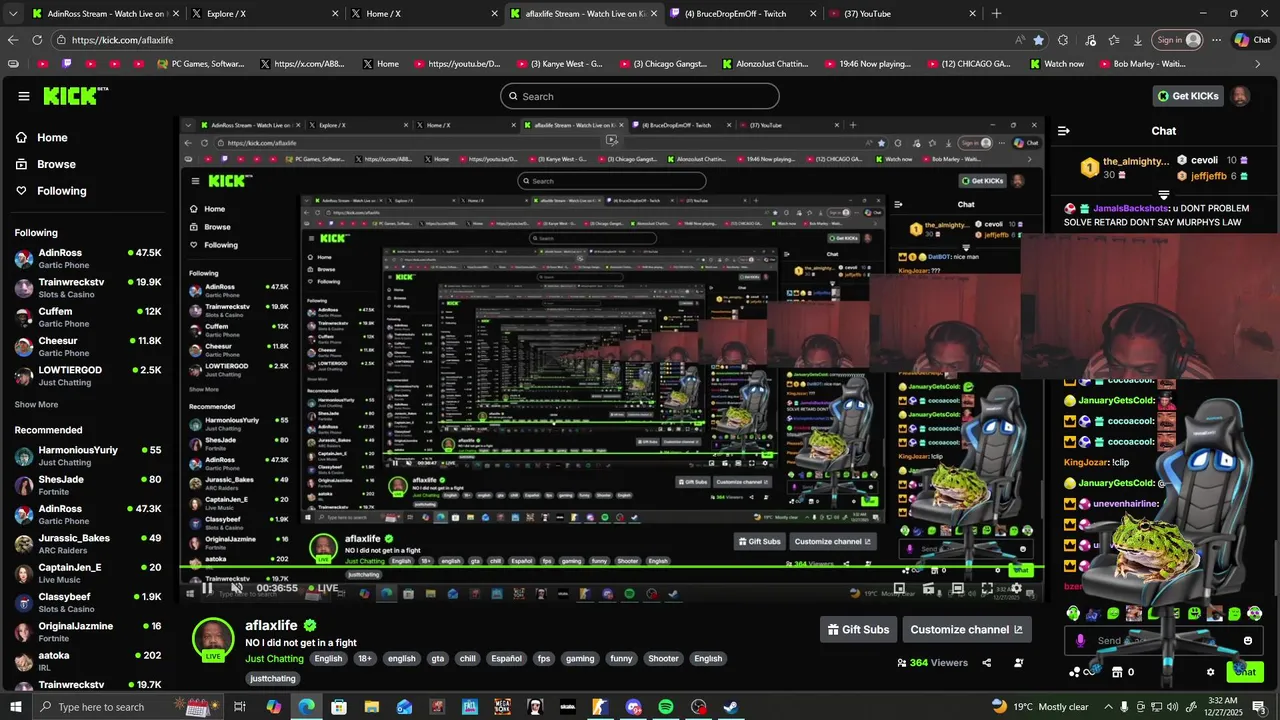Open the Kick sidebar hamburger menu
Viewport: 1280px width, 720px height.
point(24,96)
